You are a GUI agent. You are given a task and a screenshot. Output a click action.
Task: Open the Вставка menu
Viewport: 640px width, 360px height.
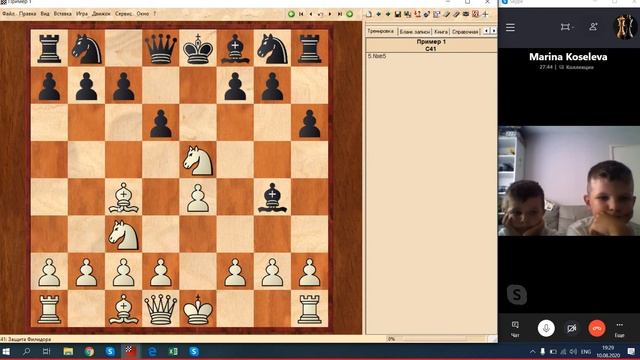pyautogui.click(x=62, y=14)
